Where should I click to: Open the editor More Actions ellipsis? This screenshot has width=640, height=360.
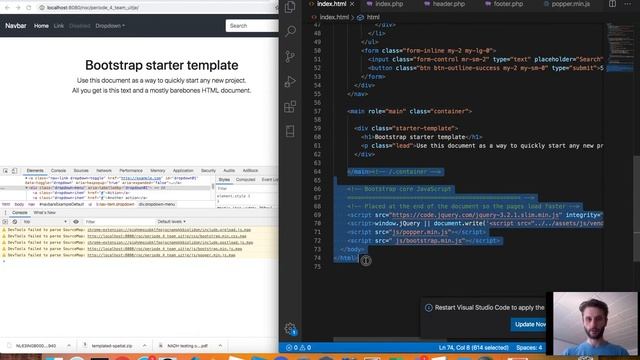(628, 4)
